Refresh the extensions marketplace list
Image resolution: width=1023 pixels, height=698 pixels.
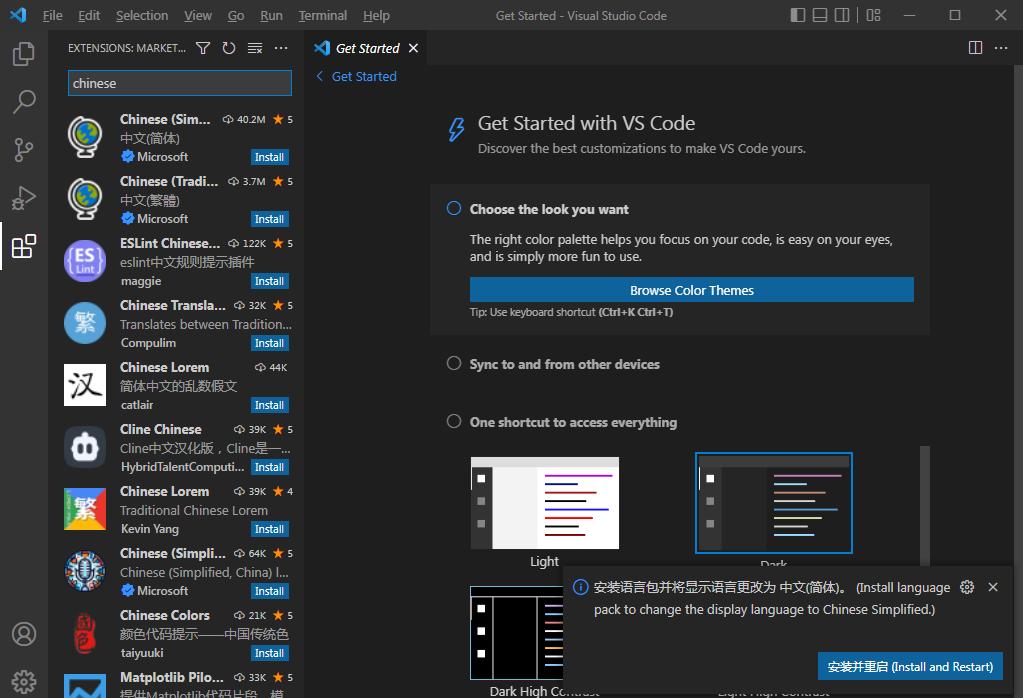tap(228, 47)
